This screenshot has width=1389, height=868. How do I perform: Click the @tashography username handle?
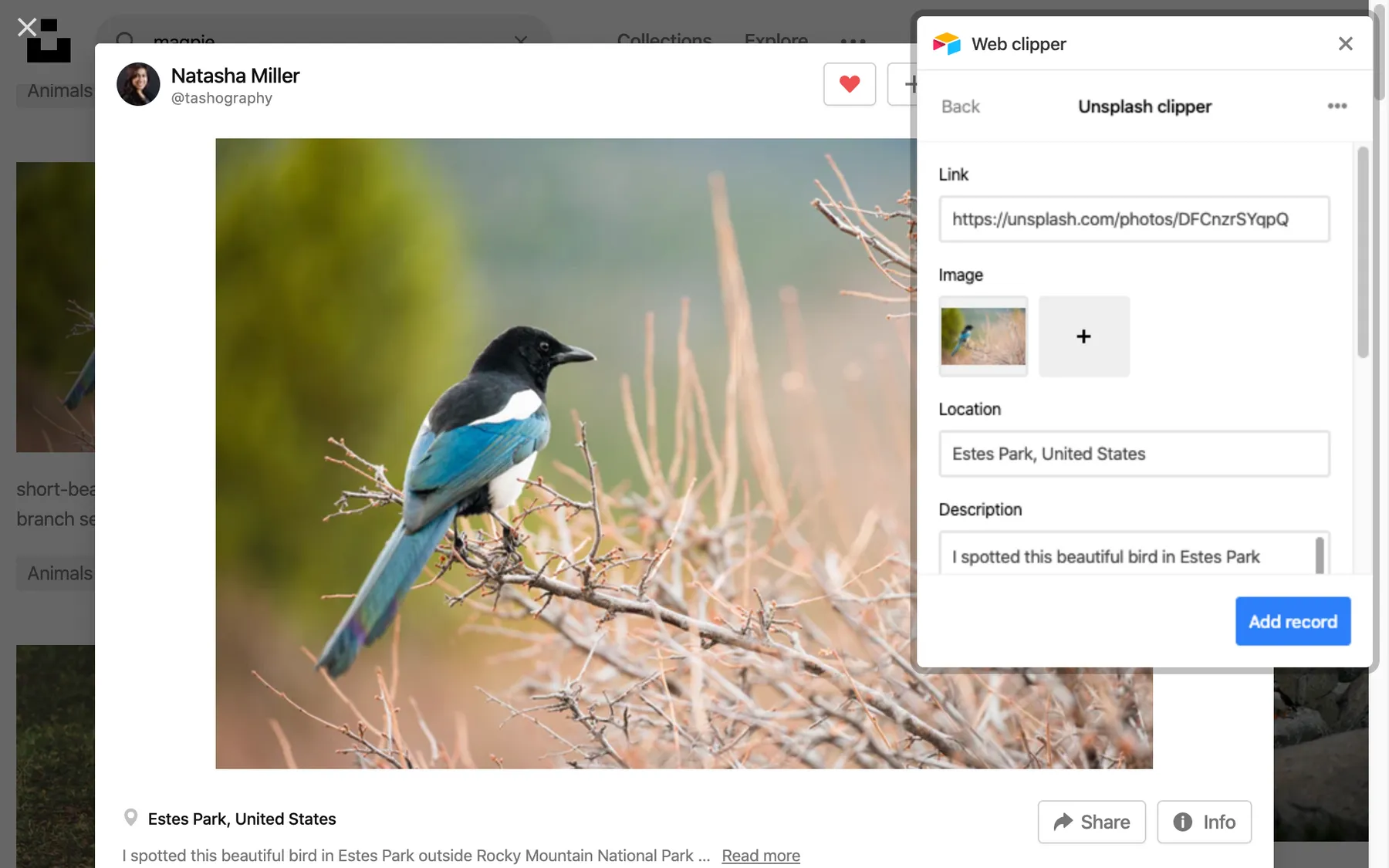point(221,99)
